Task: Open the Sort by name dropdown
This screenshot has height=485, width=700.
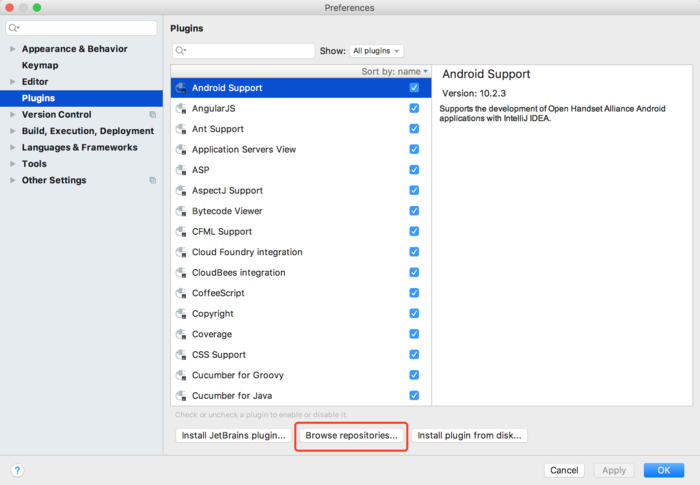Action: (x=394, y=71)
